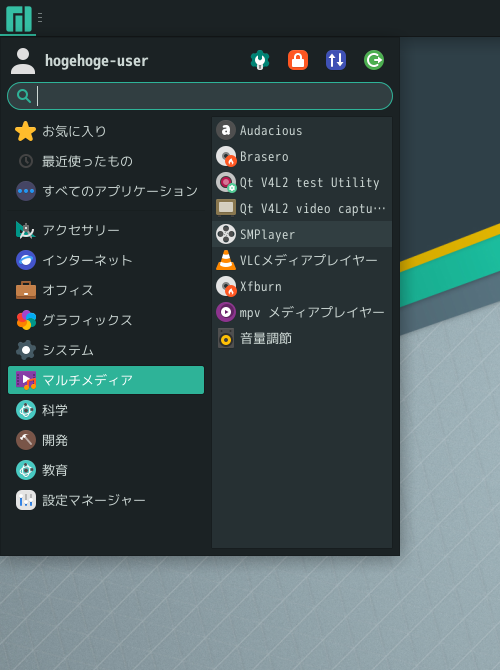Select the マルチメディア category

pos(106,380)
